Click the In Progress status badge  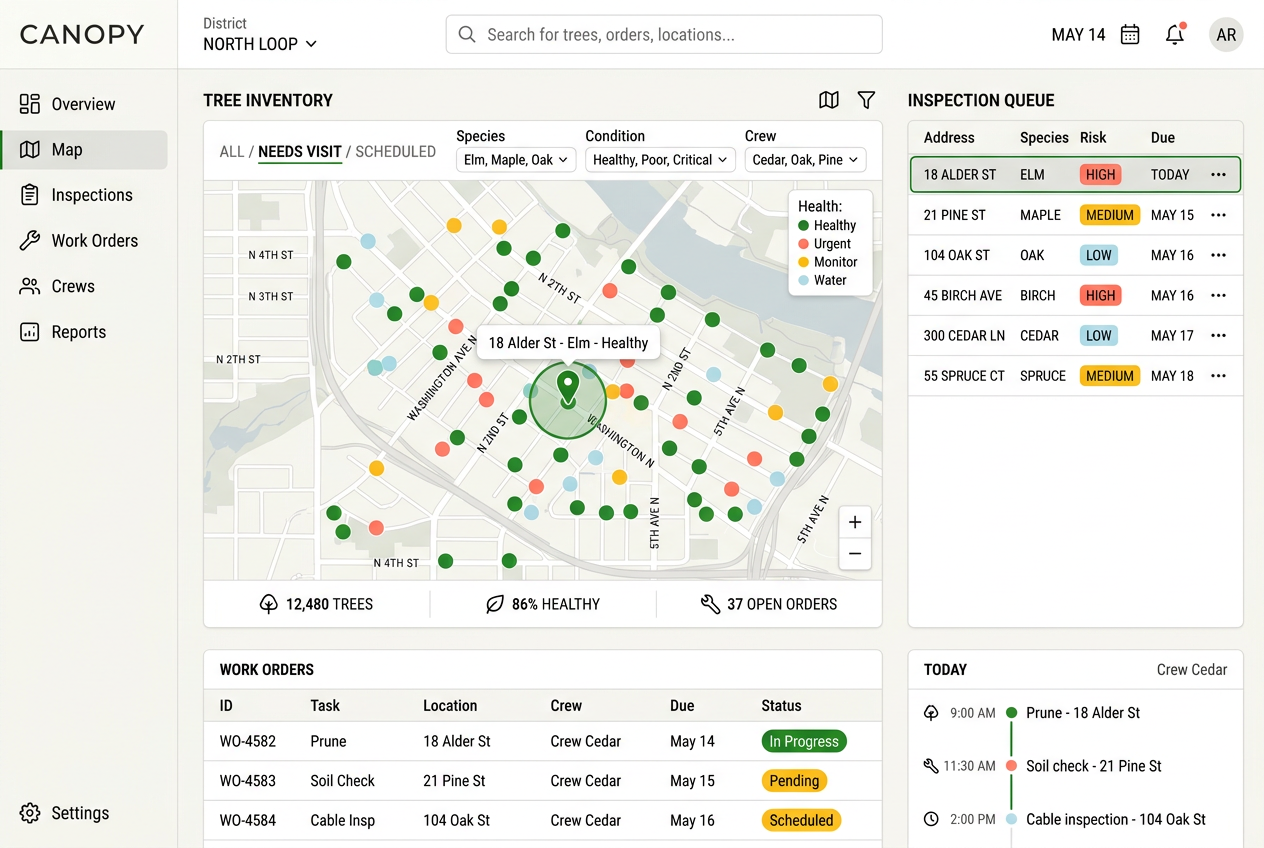click(x=804, y=741)
